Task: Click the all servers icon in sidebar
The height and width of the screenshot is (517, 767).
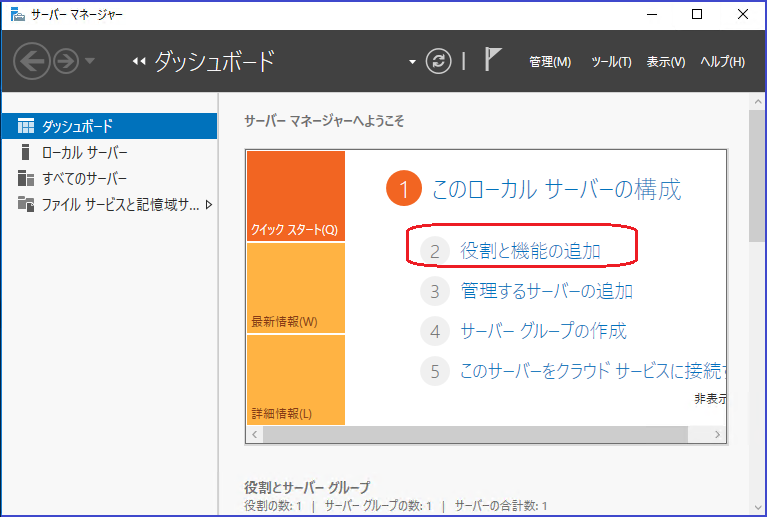Action: pos(26,178)
